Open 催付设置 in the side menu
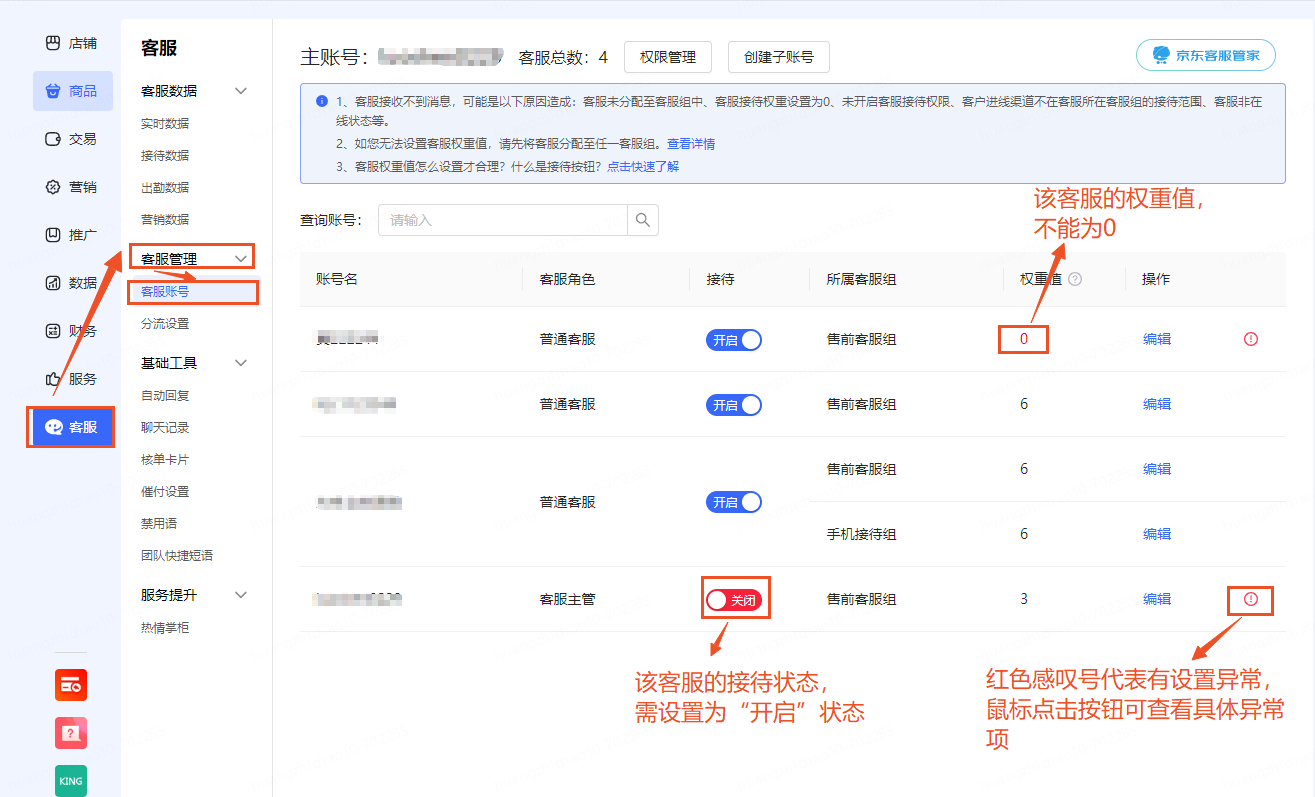1315x797 pixels. click(165, 492)
